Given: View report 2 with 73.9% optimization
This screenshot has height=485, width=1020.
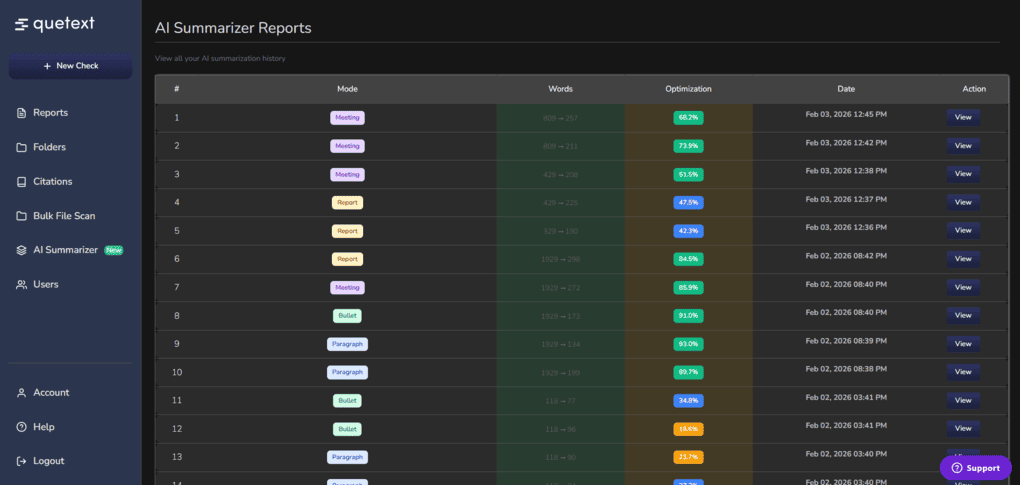Looking at the screenshot, I should coord(963,146).
